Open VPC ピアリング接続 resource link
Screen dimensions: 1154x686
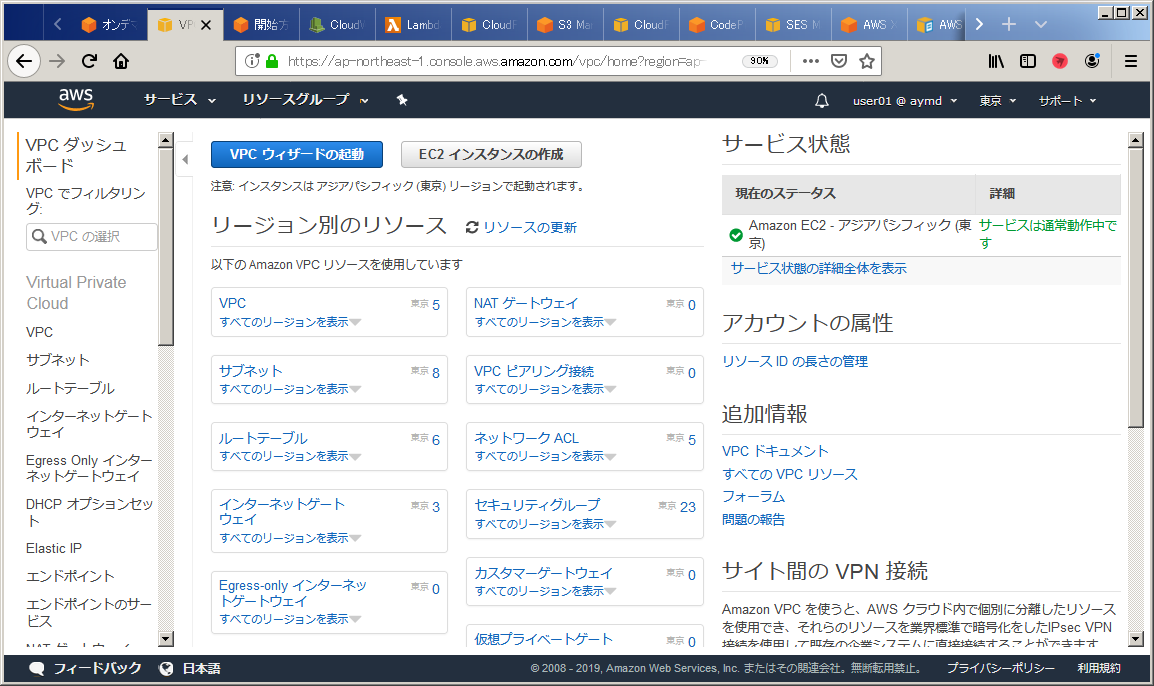tap(534, 371)
